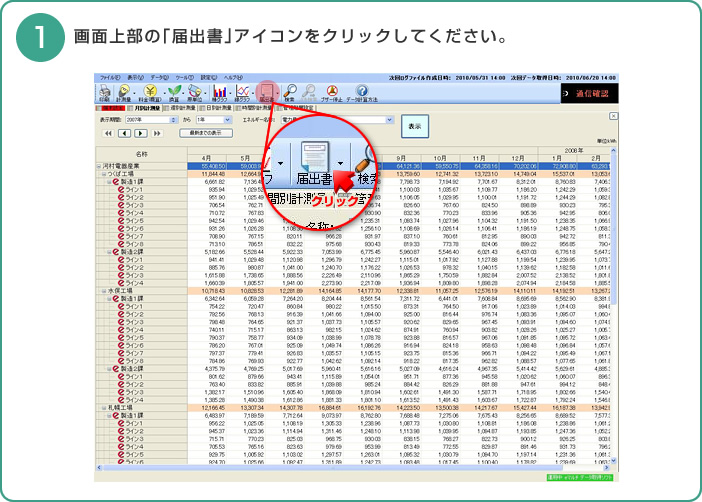Open 検索 magnifier search
This screenshot has width=702, height=502.
pos(291,91)
